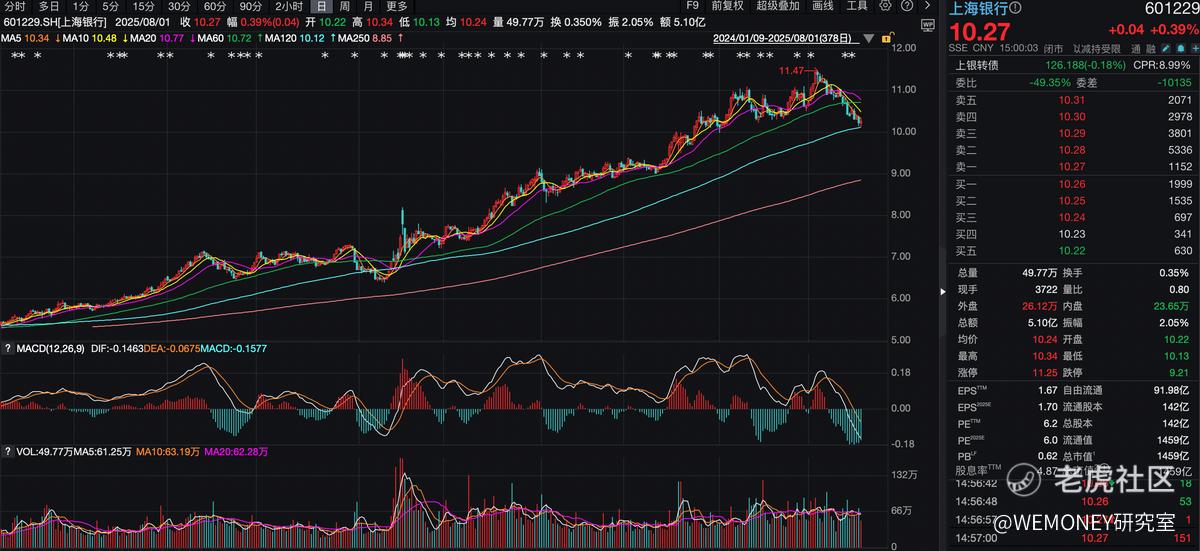Open chart settings gear icon

pyautogui.click(x=885, y=6)
